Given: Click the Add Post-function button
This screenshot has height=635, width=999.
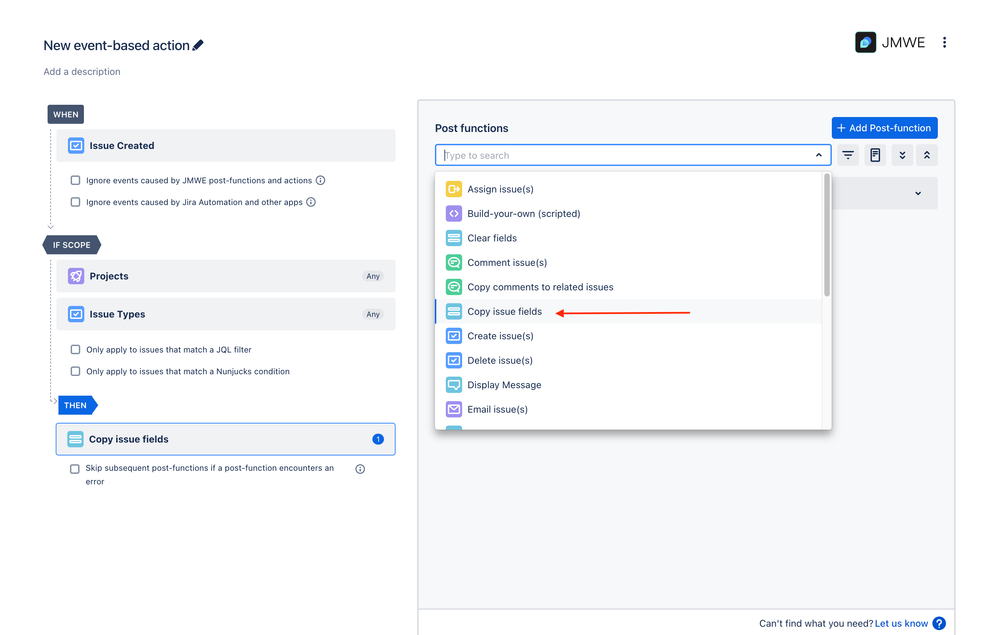Looking at the screenshot, I should click(884, 128).
